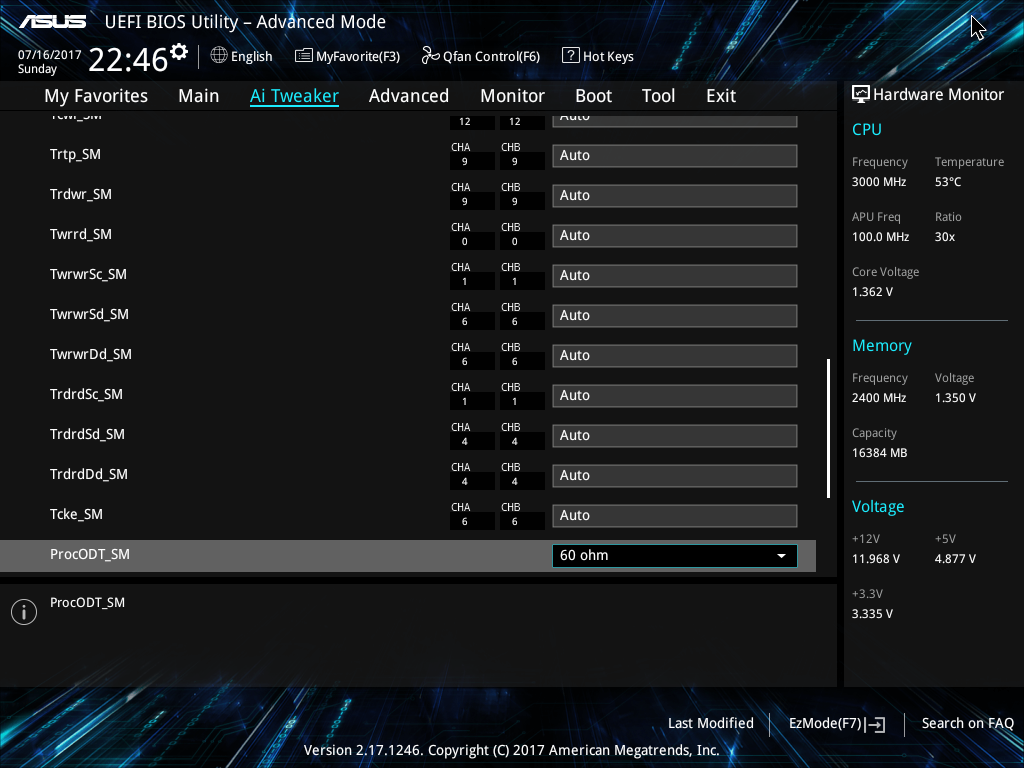Click the CPU temperature 53°C value

tap(948, 182)
